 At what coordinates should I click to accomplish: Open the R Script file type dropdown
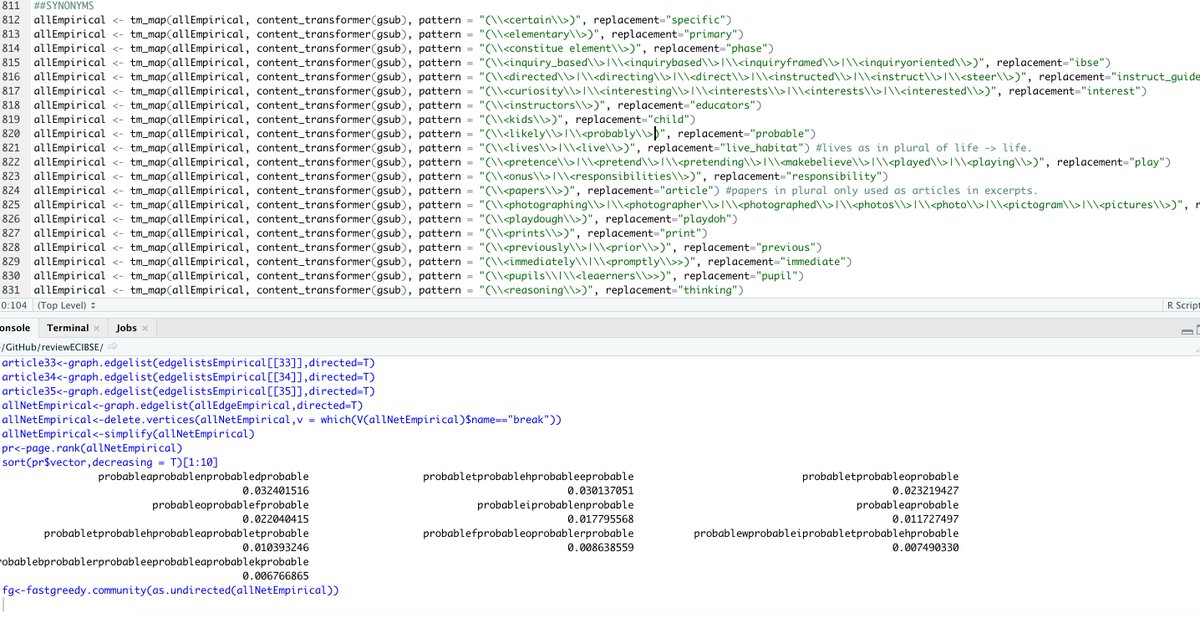tap(1181, 305)
